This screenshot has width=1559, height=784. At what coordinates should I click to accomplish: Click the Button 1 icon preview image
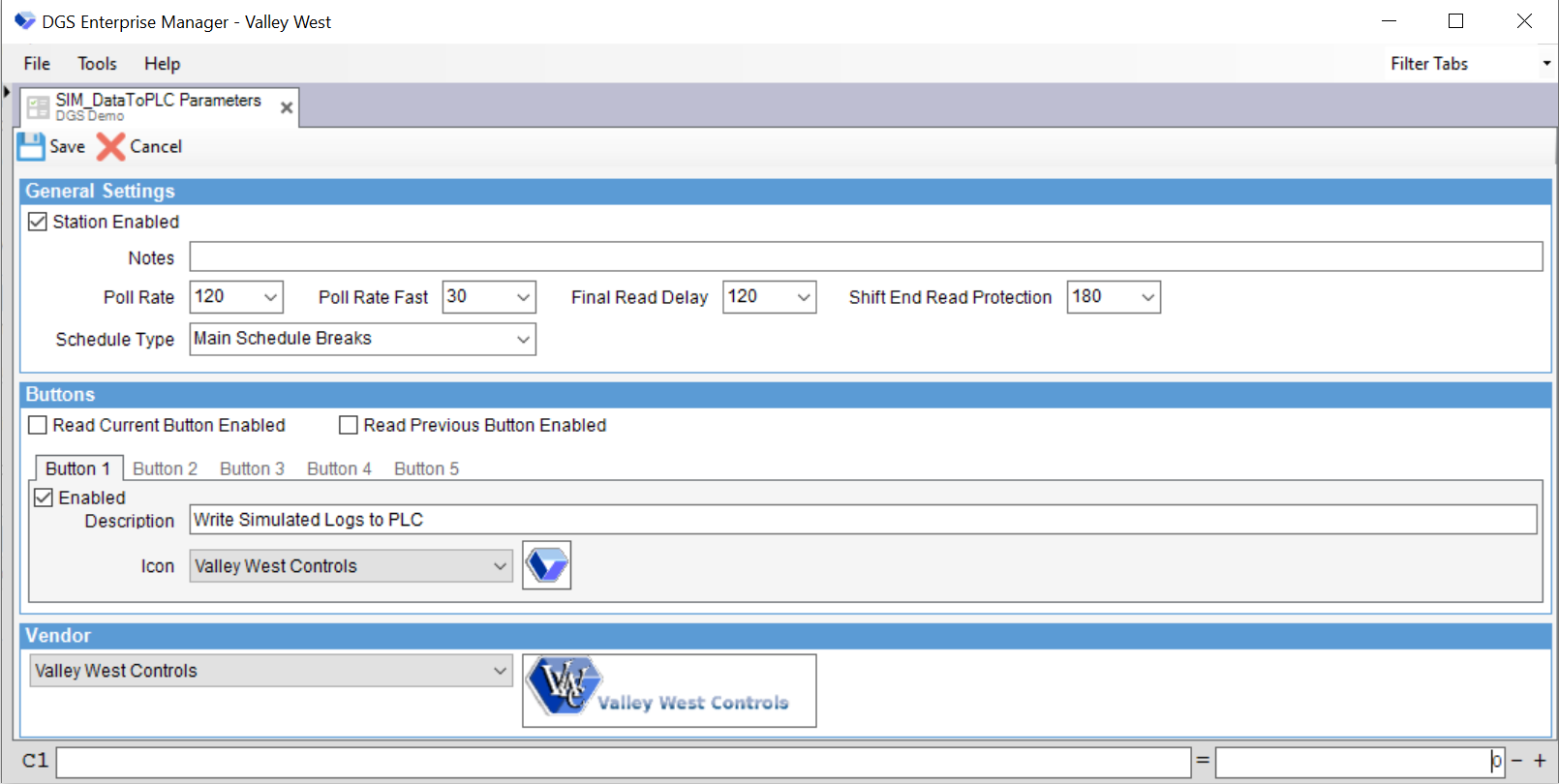pyautogui.click(x=547, y=565)
